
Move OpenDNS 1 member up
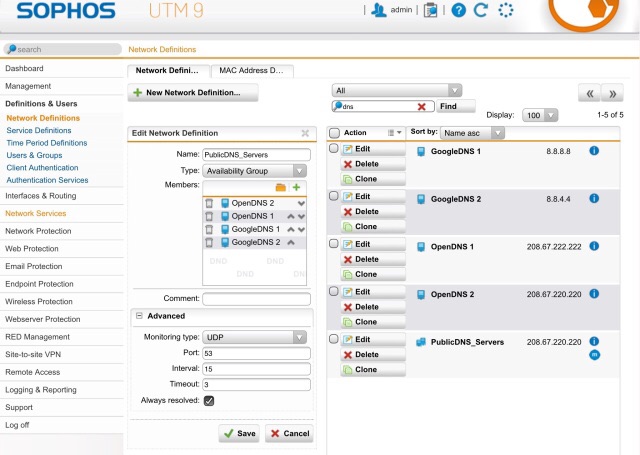coord(291,216)
